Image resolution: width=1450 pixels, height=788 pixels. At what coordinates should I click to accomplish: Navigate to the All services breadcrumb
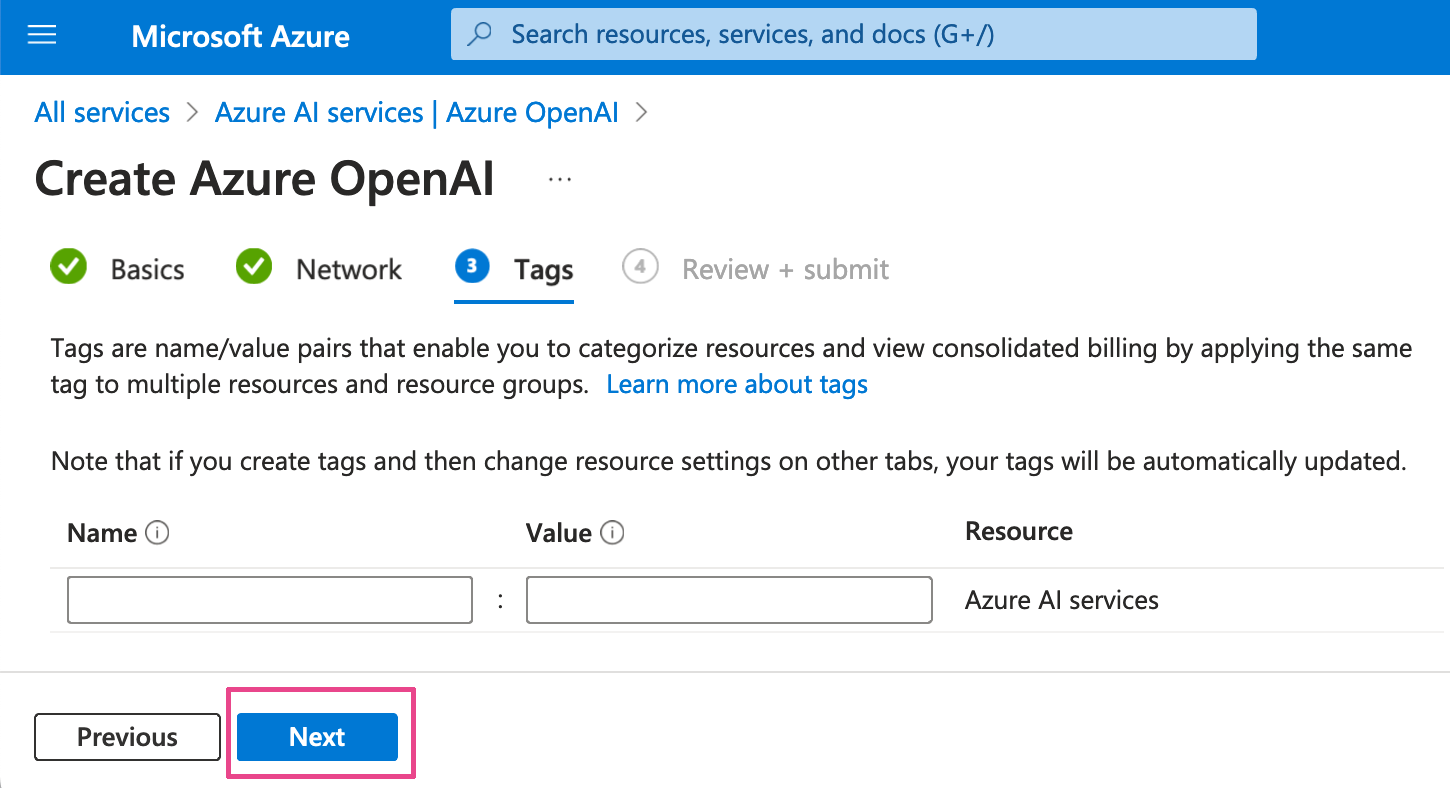pyautogui.click(x=102, y=113)
